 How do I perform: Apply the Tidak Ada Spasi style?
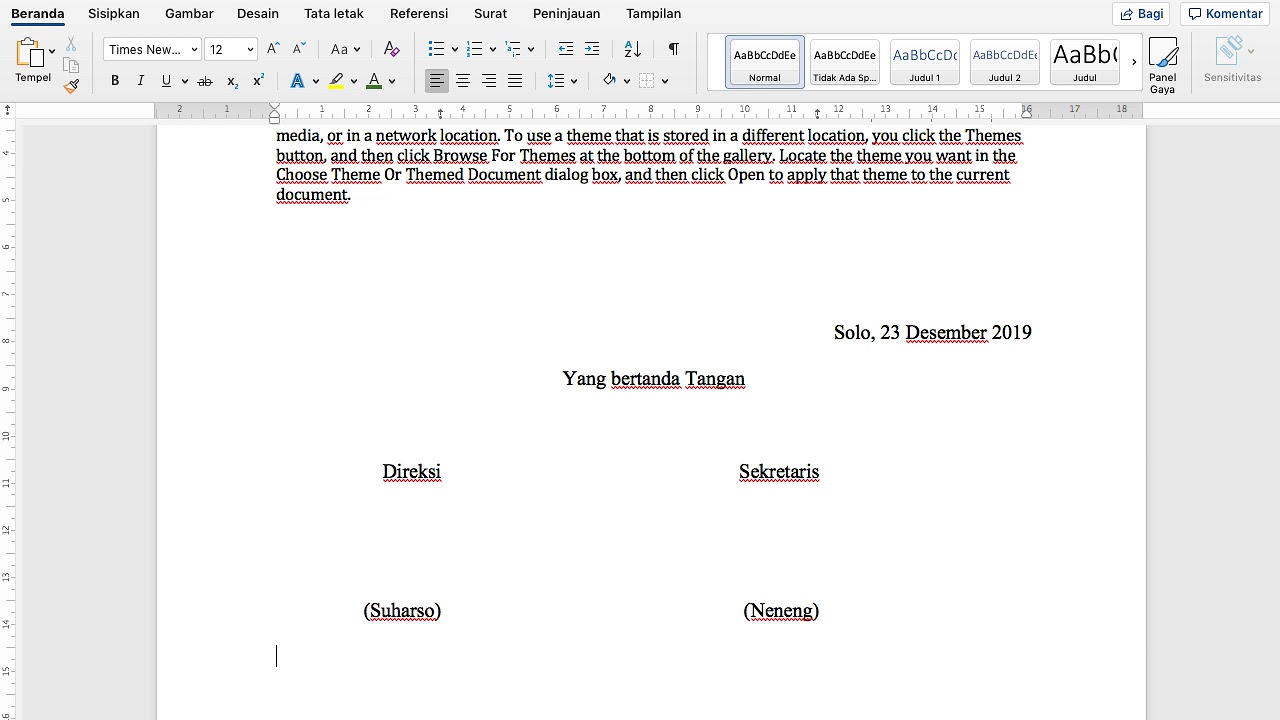click(845, 62)
